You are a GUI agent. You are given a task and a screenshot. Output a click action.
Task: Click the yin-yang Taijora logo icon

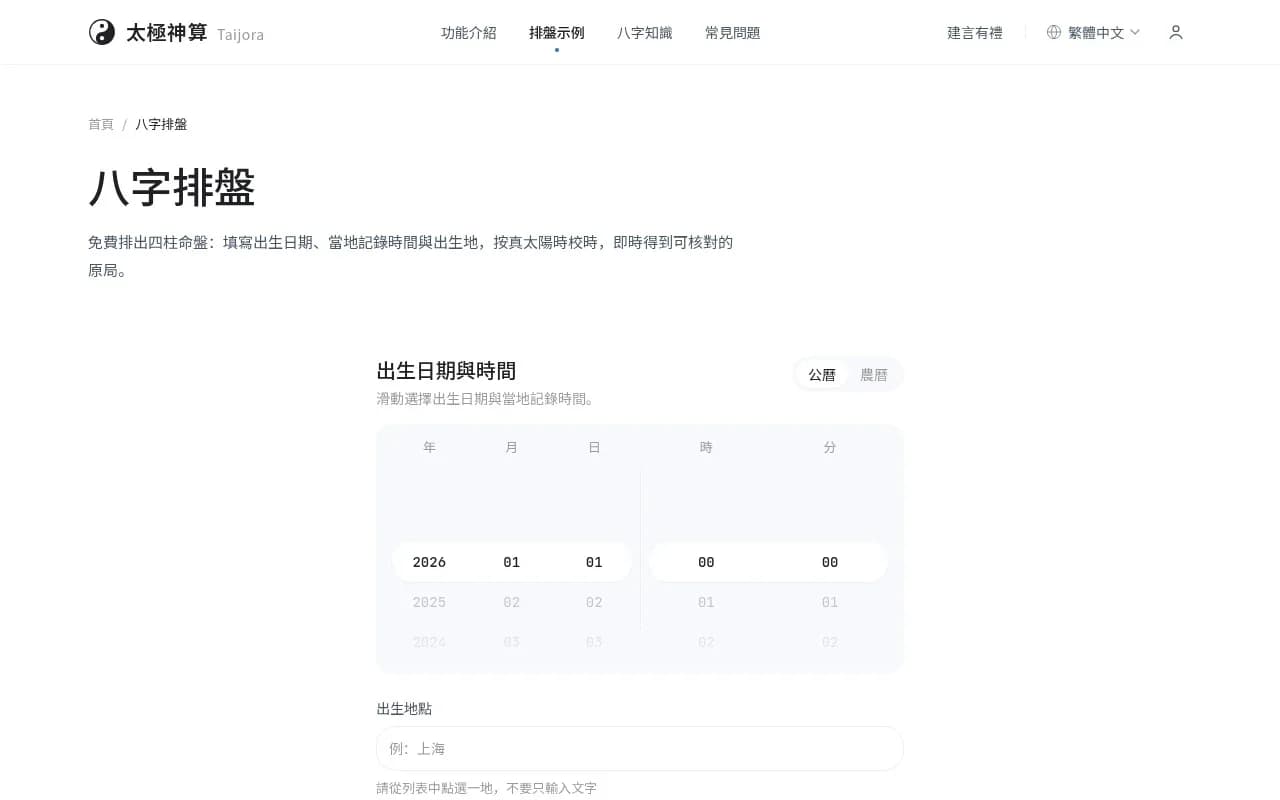click(102, 32)
